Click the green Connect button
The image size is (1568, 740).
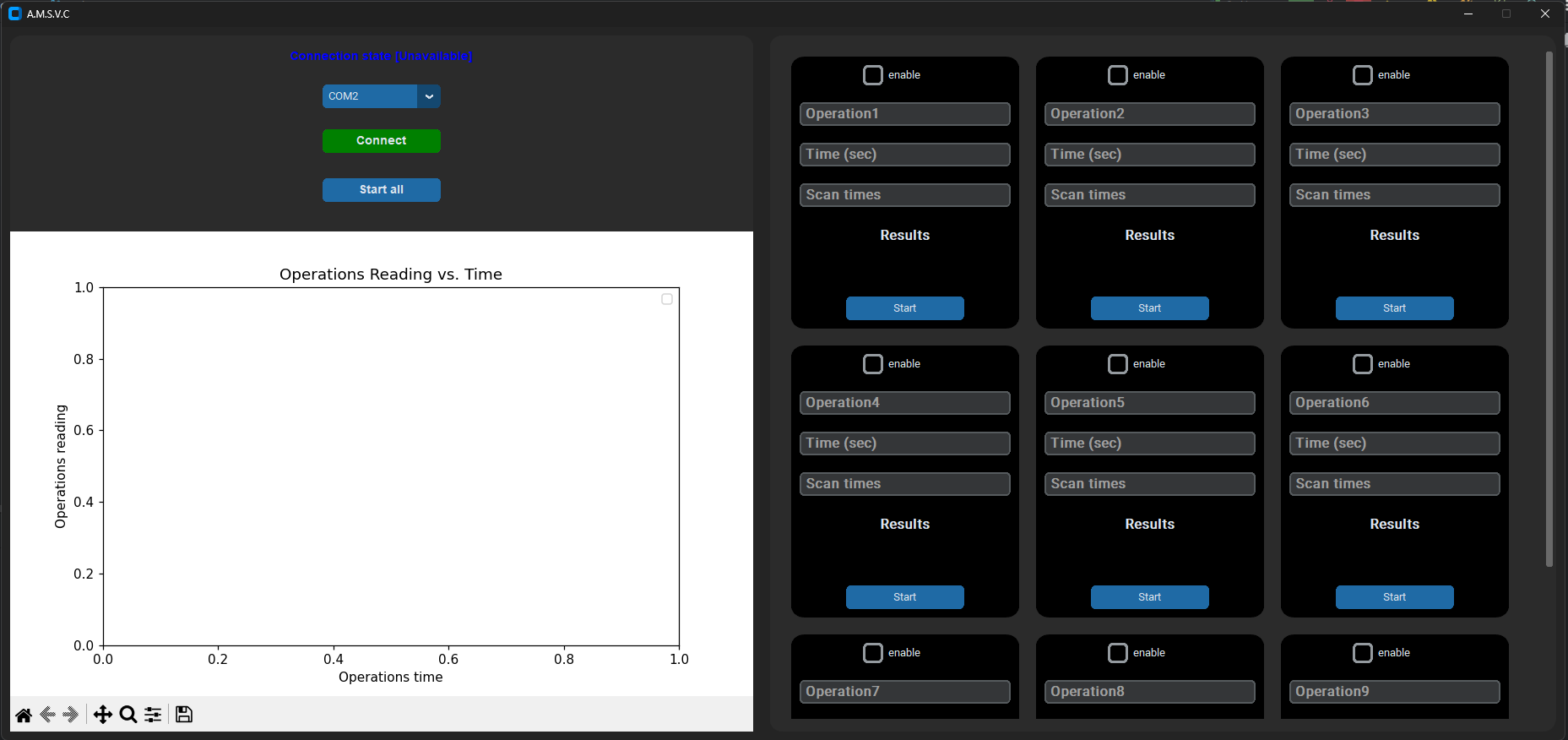pyautogui.click(x=382, y=141)
